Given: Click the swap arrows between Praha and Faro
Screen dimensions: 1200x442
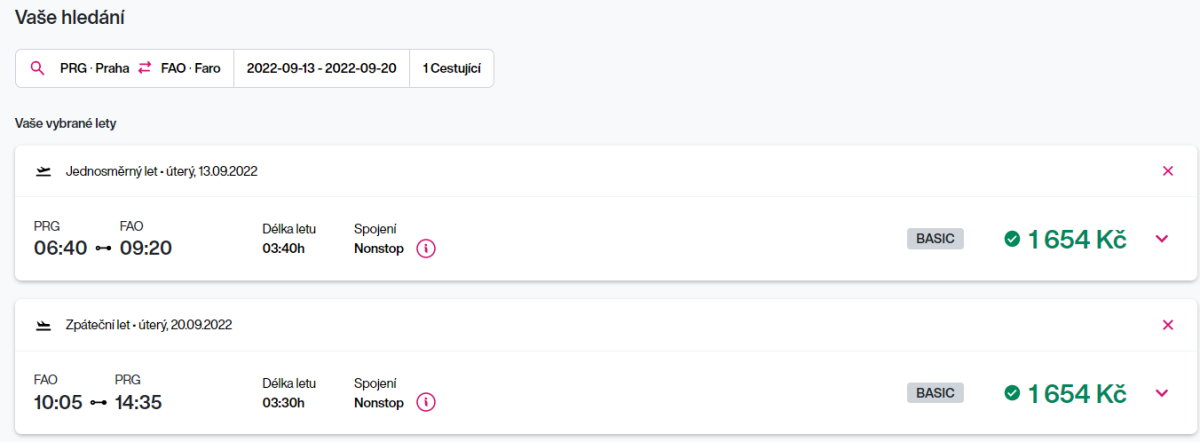Looking at the screenshot, I should click(x=145, y=69).
